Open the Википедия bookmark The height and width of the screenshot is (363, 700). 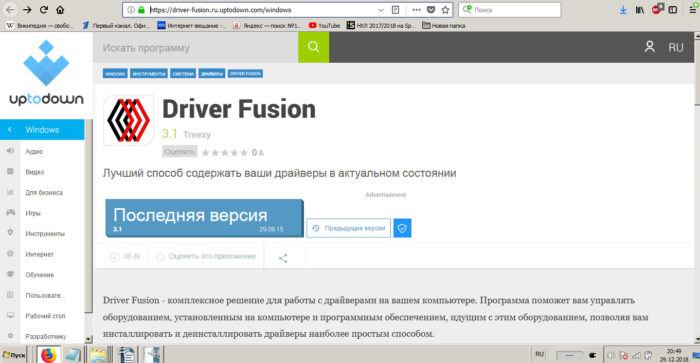39,25
